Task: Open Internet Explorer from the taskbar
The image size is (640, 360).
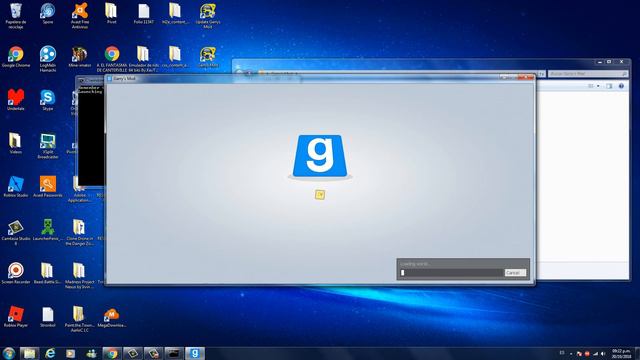Action: point(50,353)
